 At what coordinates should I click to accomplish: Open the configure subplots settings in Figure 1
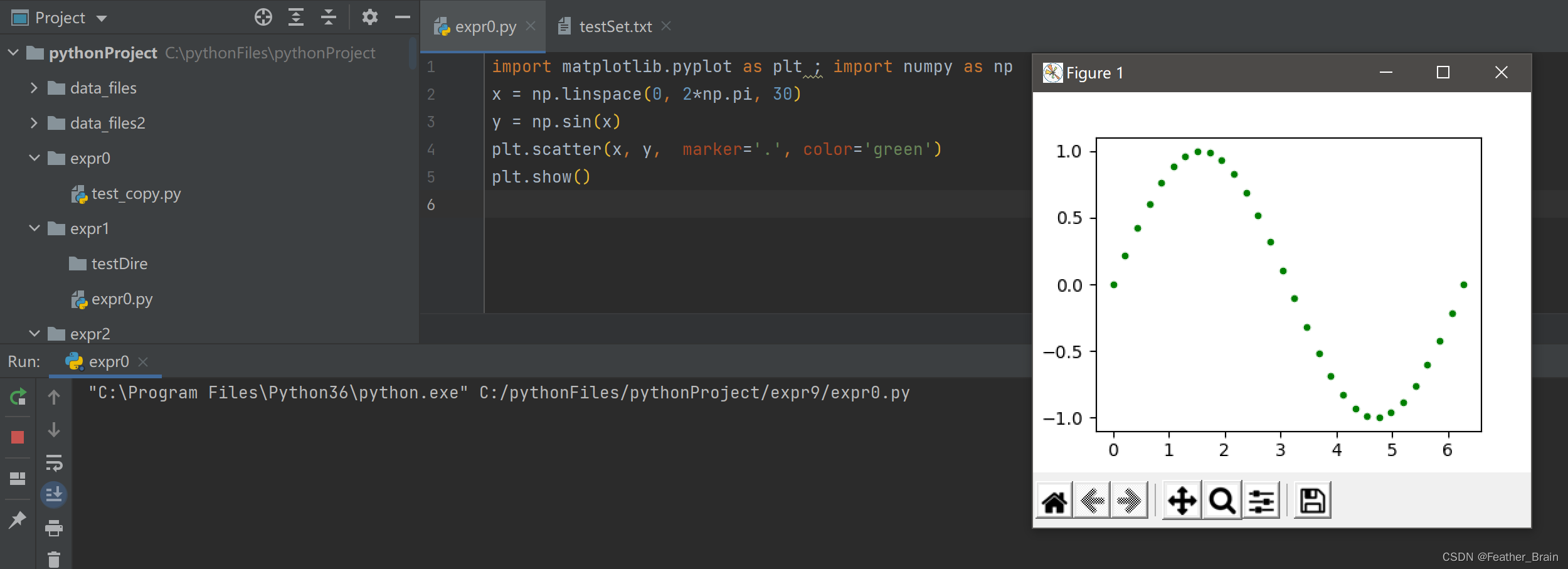1262,500
